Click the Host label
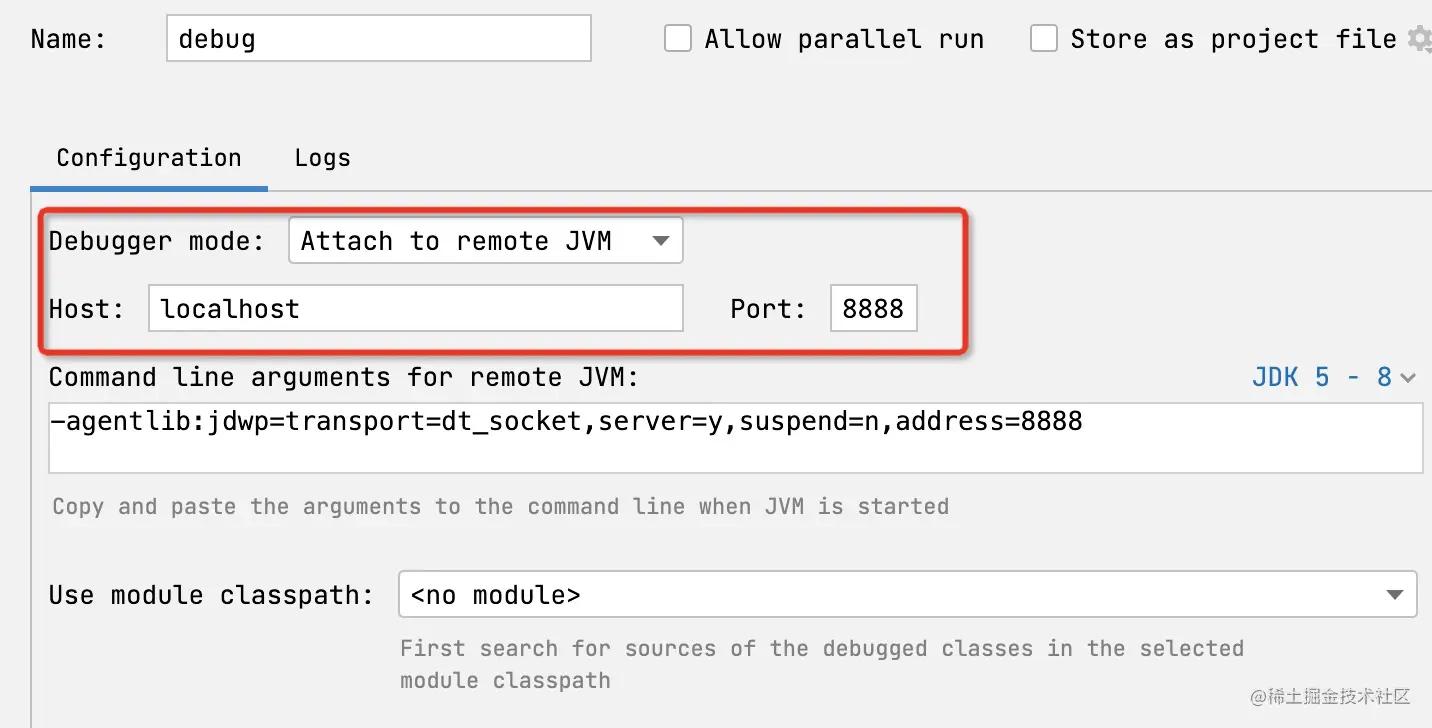This screenshot has height=728, width=1432. (x=86, y=308)
